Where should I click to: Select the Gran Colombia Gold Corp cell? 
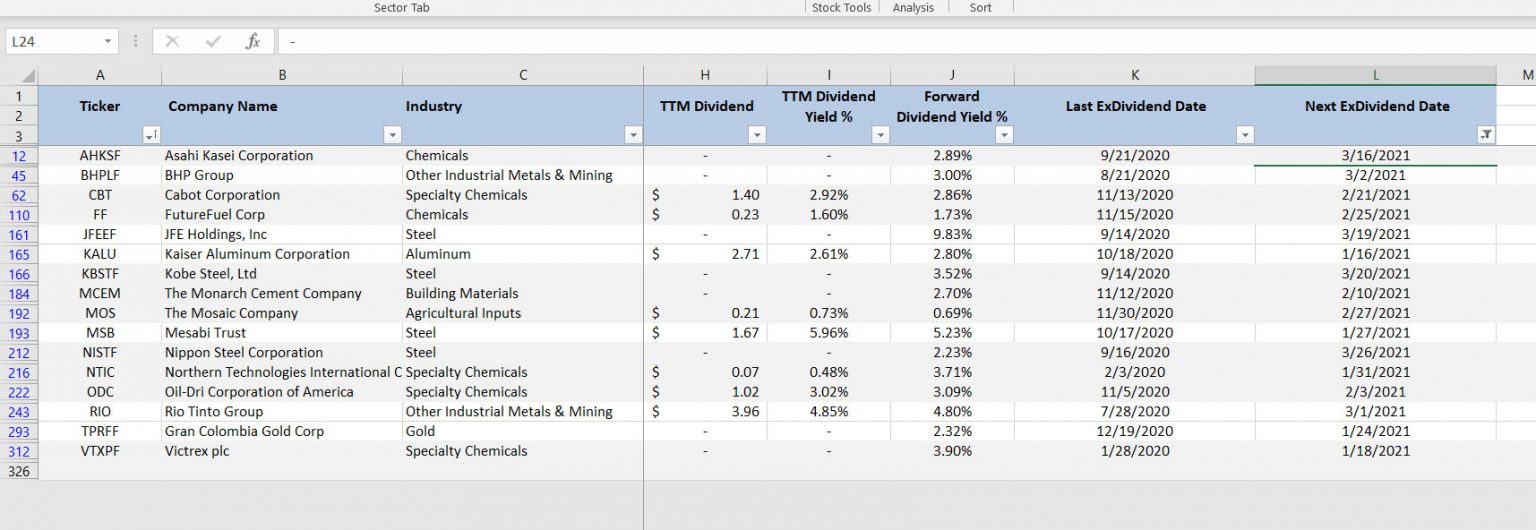click(282, 431)
